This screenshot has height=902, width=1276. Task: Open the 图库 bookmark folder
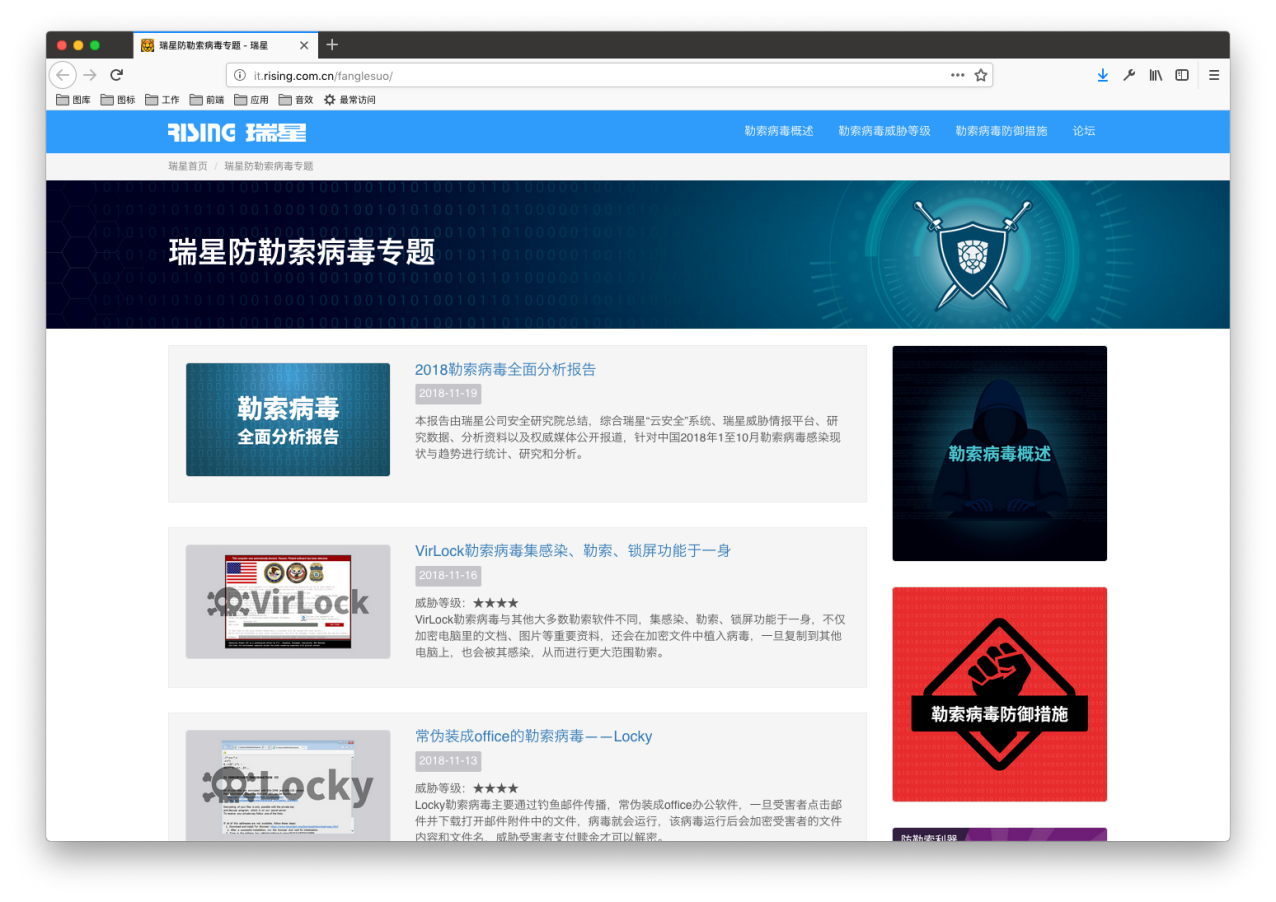click(75, 100)
